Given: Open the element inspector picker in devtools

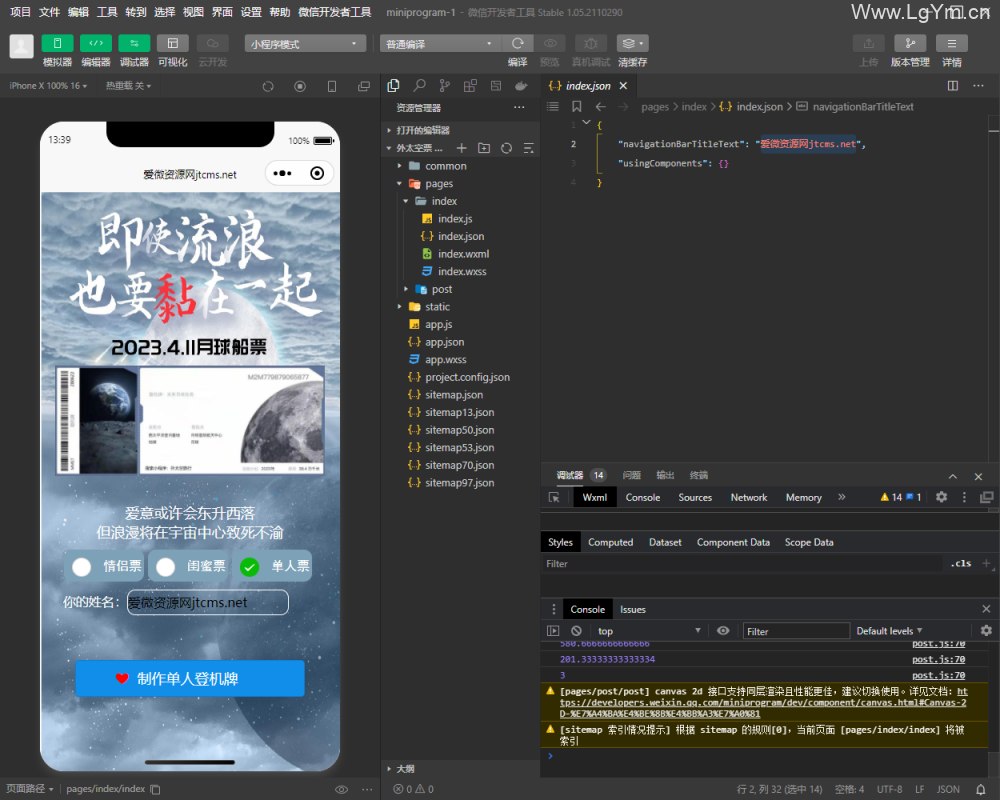Looking at the screenshot, I should 554,498.
